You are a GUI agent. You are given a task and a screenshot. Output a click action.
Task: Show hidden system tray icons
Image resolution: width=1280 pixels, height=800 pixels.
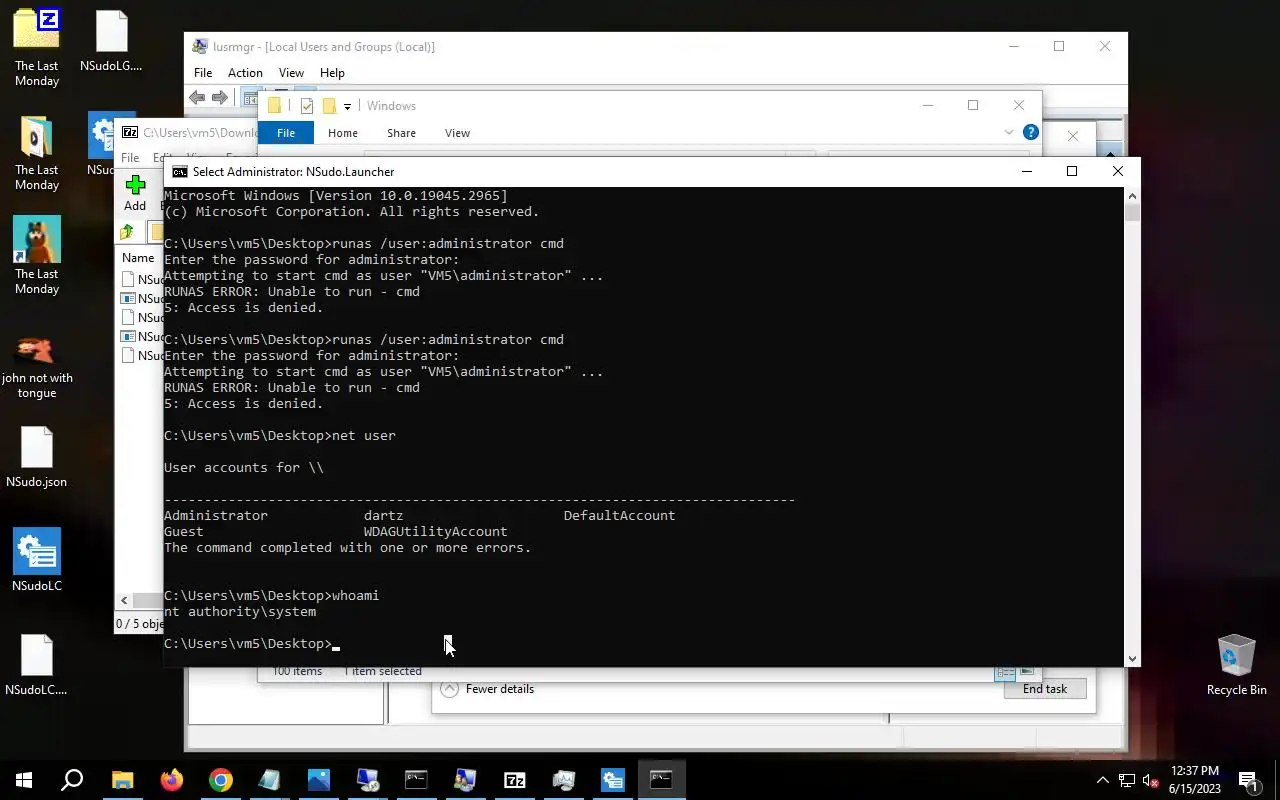1103,780
